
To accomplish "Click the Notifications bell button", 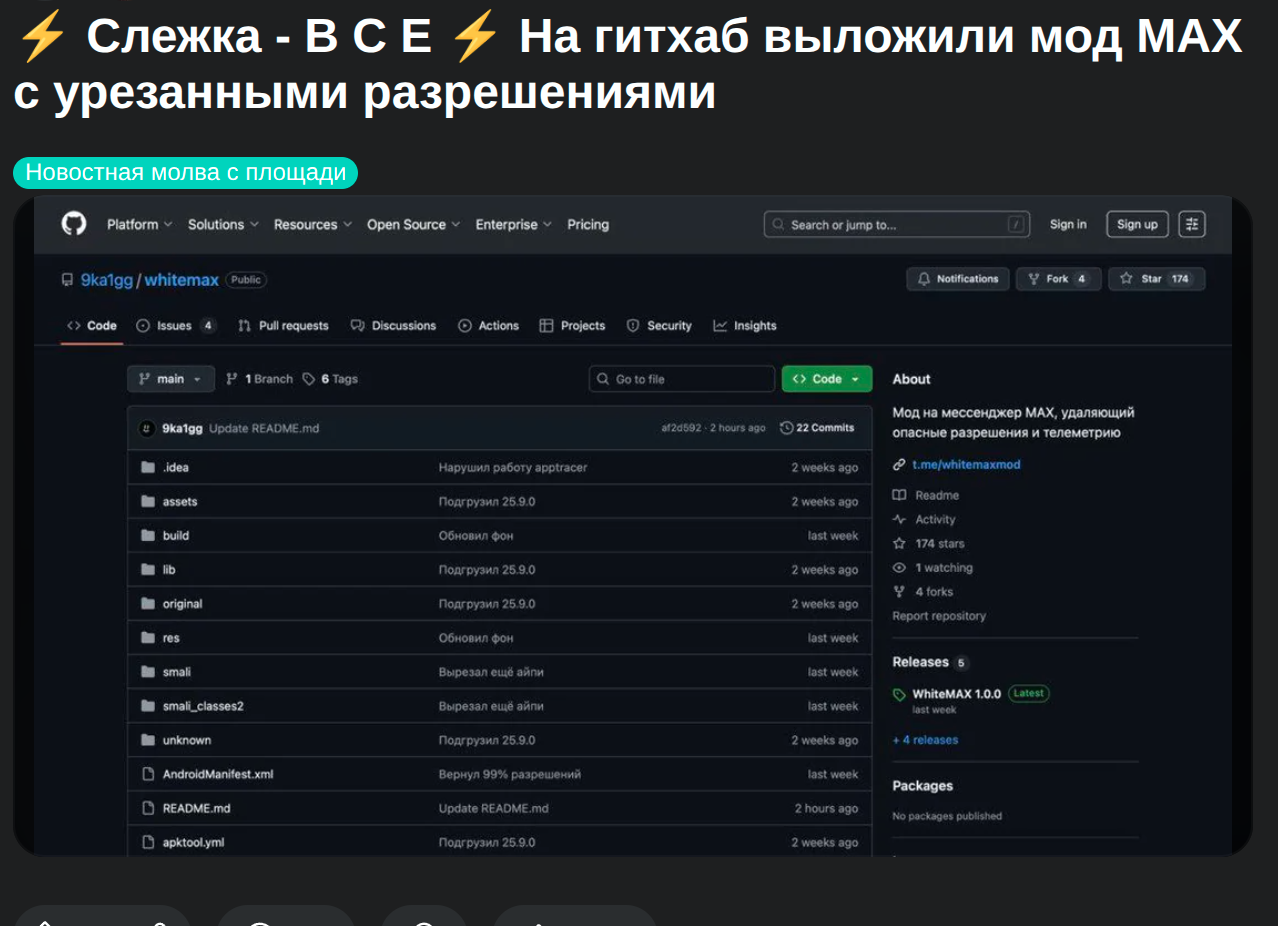I will [957, 279].
